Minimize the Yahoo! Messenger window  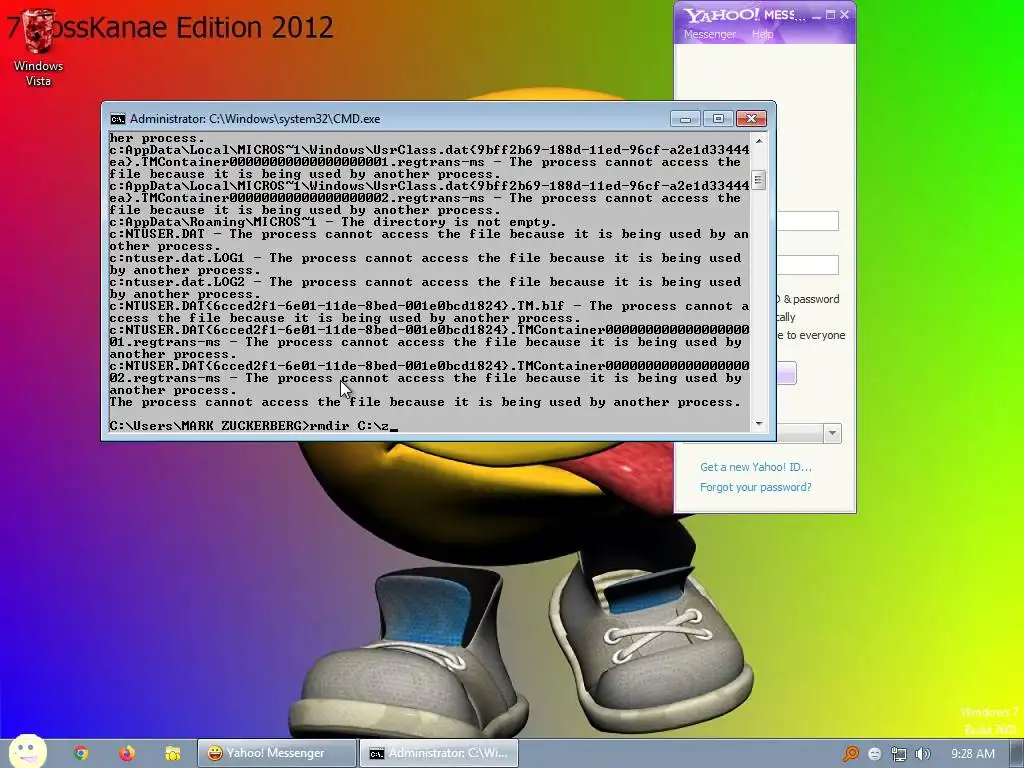point(816,14)
